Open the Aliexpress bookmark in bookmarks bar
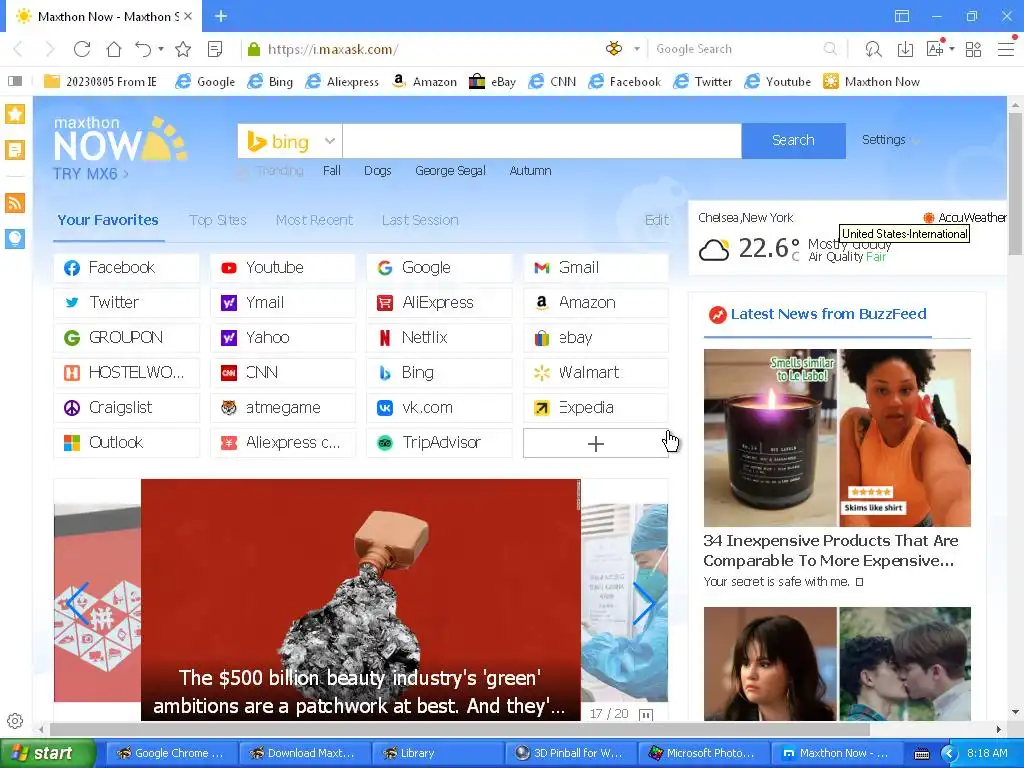Screen dimensions: 1024x768 pos(342,82)
